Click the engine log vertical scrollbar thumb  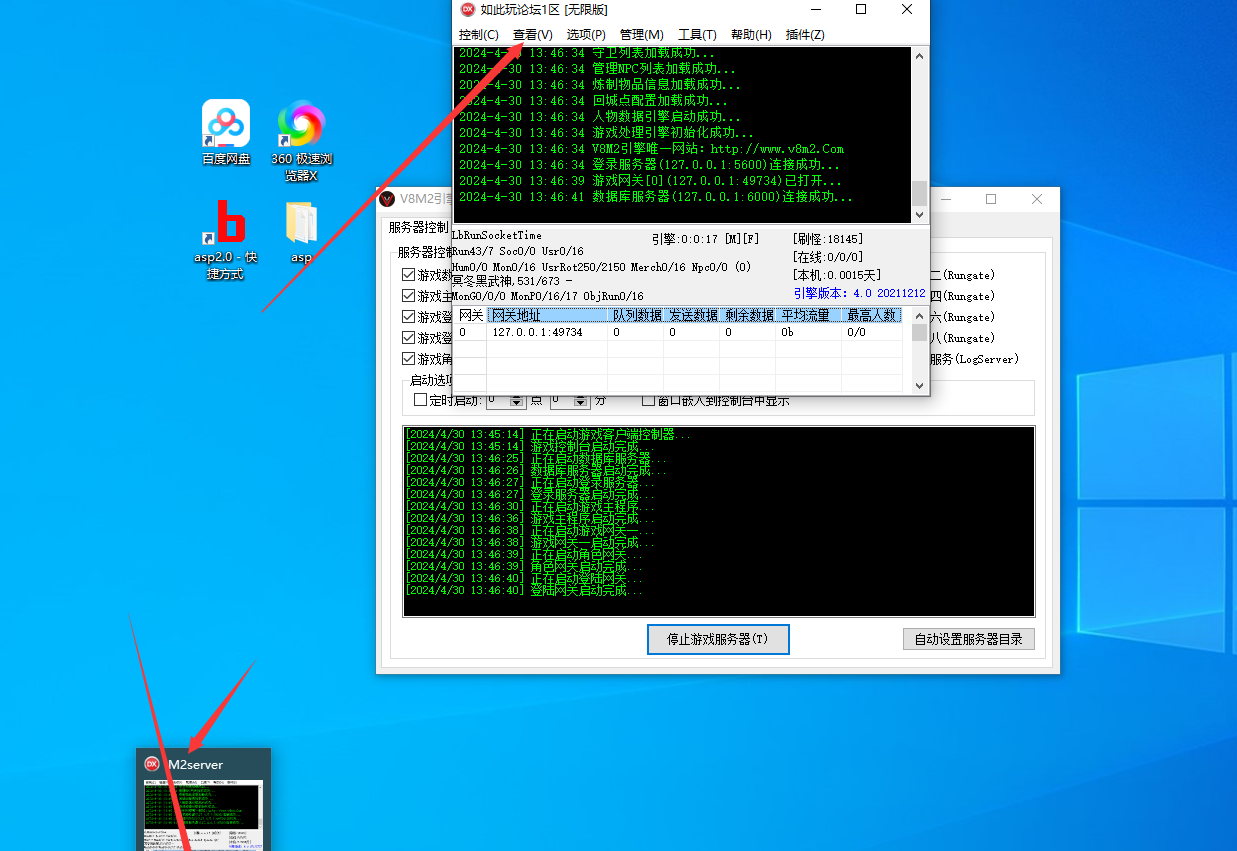[x=919, y=193]
